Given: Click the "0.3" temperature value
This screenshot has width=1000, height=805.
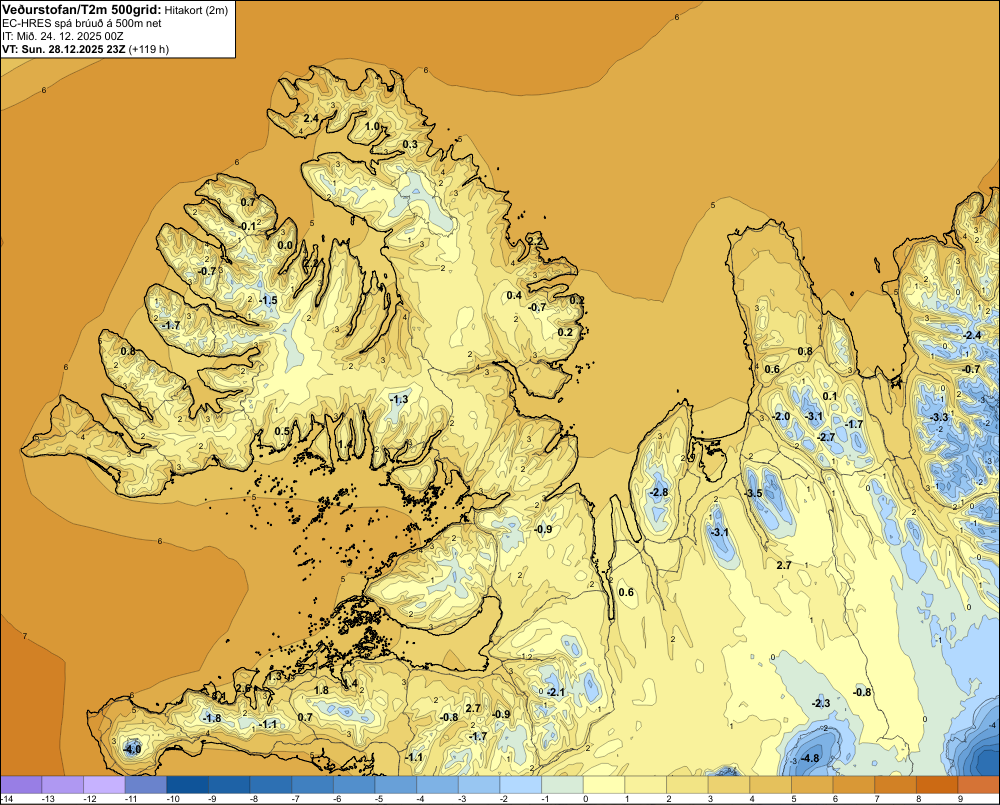Looking at the screenshot, I should point(410,144).
